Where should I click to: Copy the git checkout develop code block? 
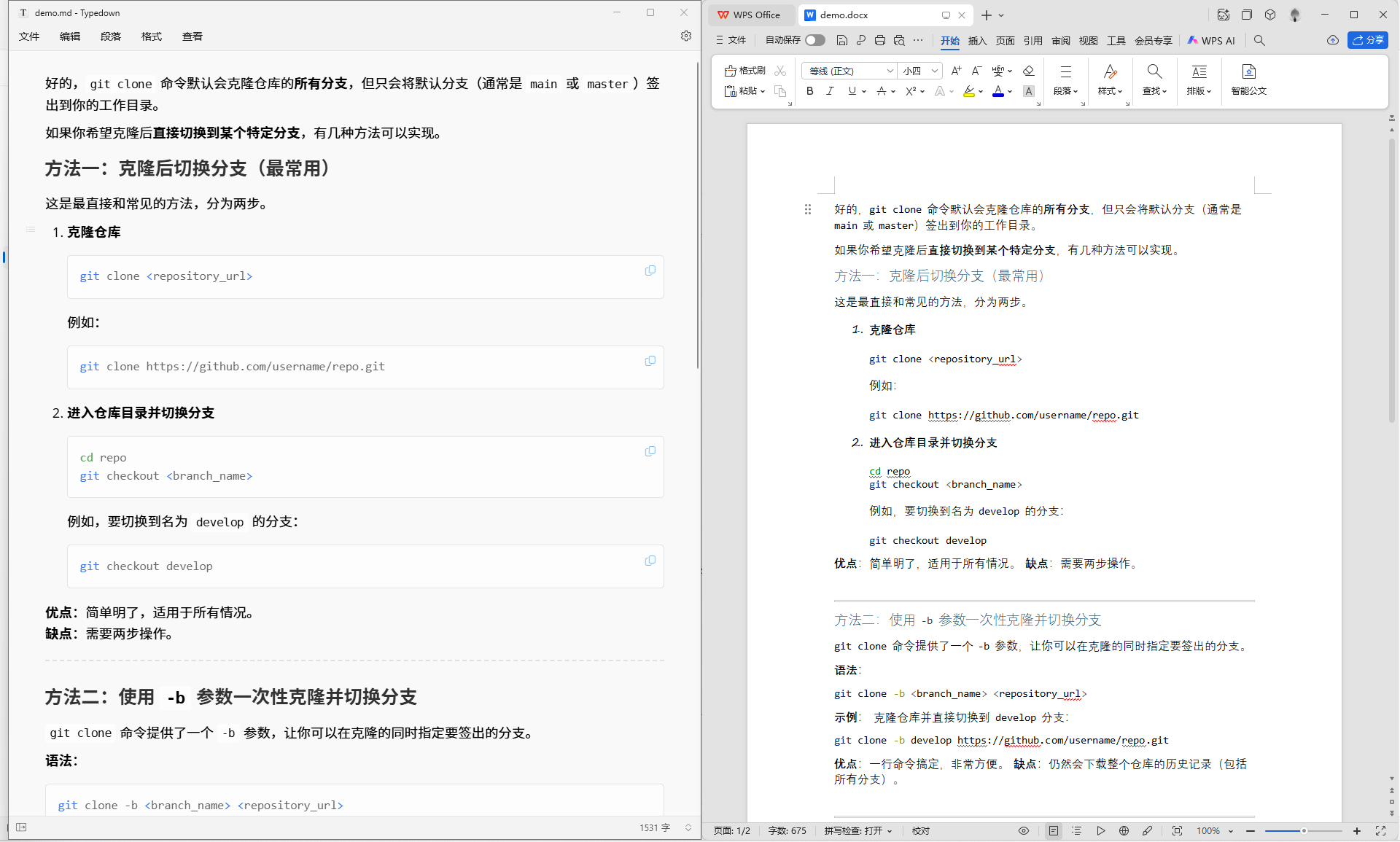coord(650,561)
